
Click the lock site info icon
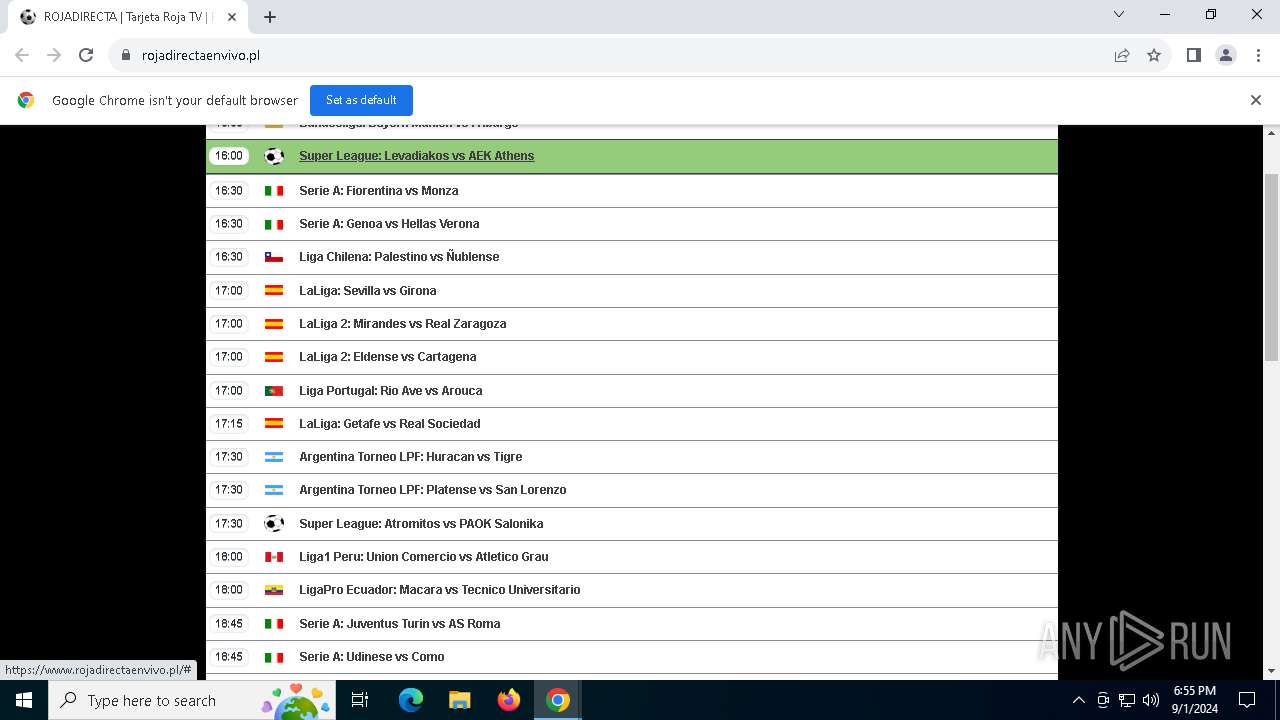[x=126, y=55]
